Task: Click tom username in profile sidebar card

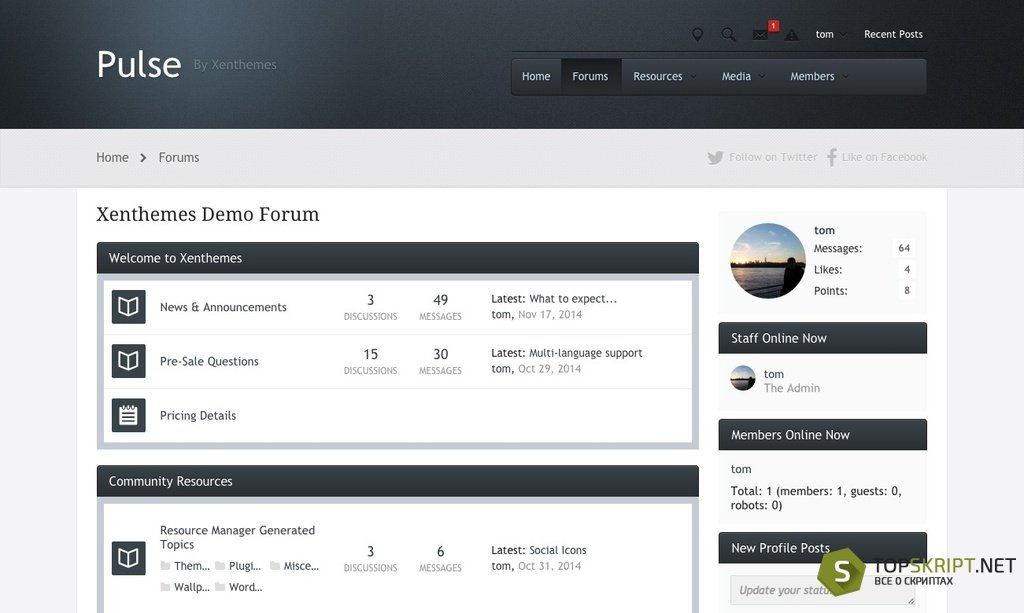Action: (x=824, y=230)
